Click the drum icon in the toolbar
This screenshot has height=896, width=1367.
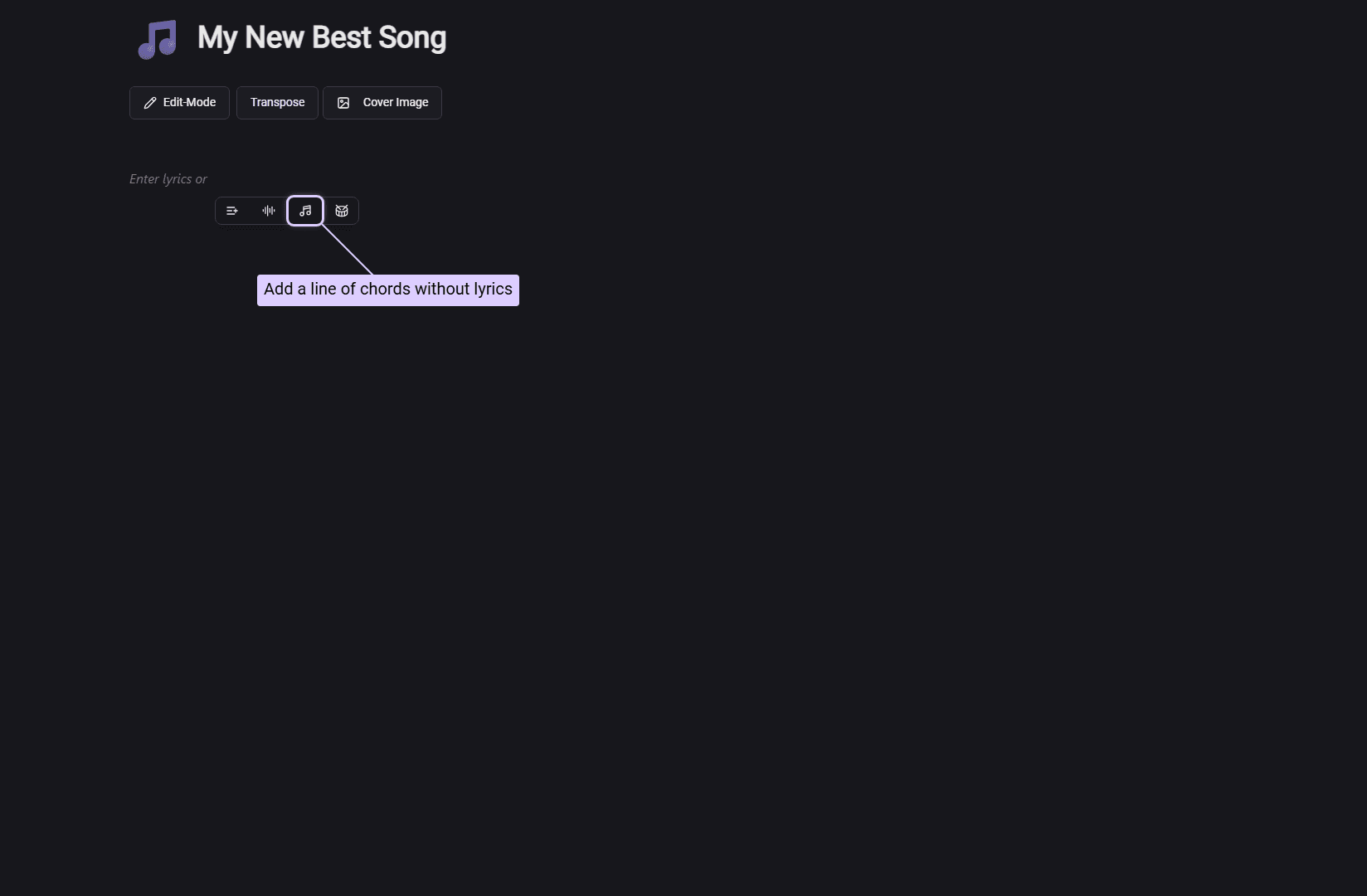click(x=342, y=211)
